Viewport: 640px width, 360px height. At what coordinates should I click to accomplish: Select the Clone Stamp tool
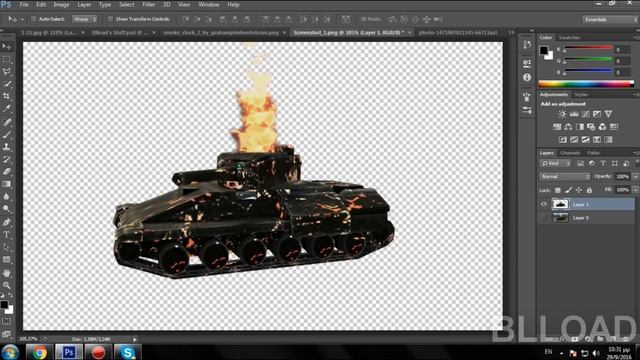[x=7, y=147]
